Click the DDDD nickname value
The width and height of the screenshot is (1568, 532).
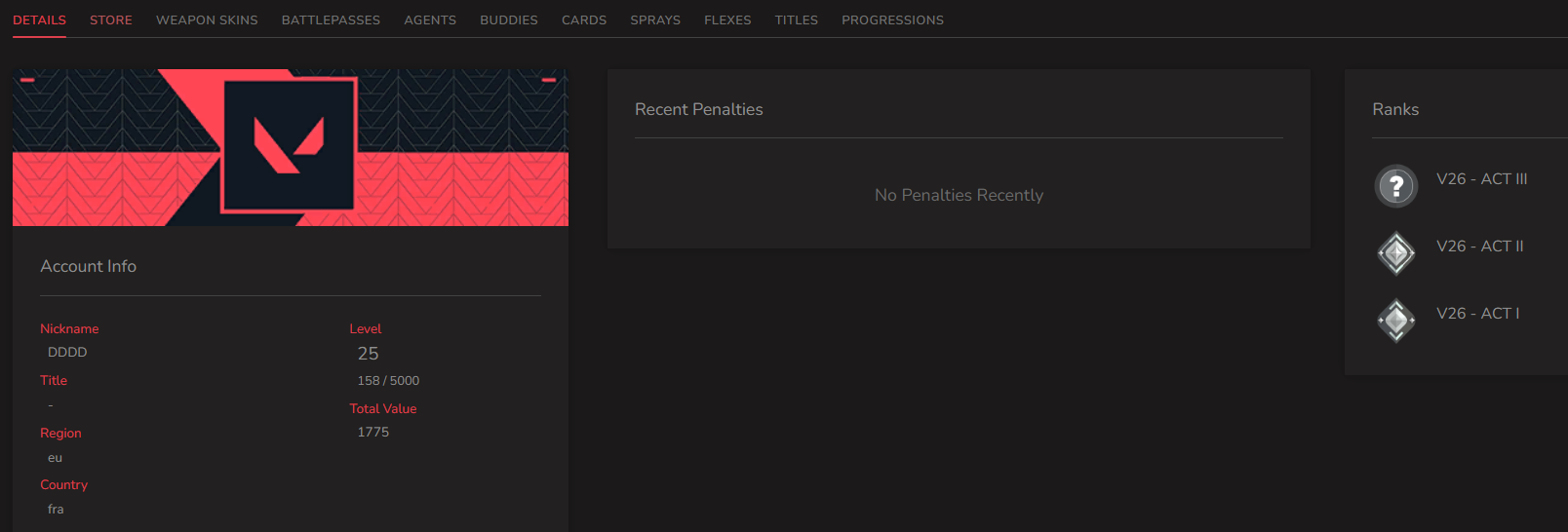tap(67, 353)
